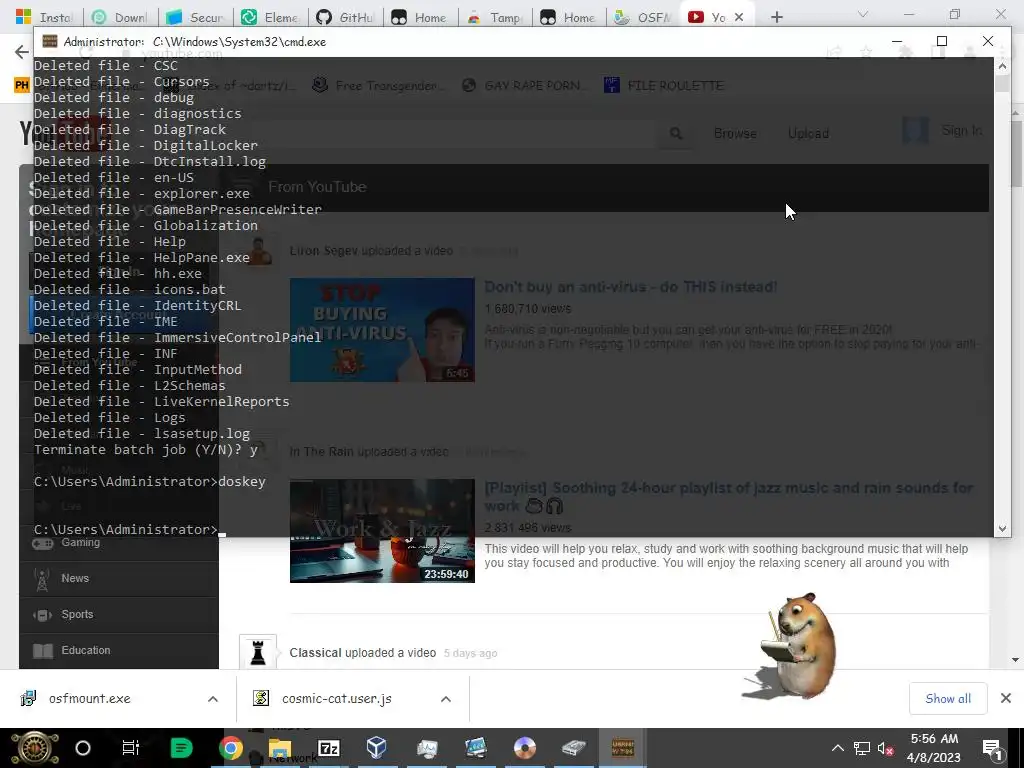Go back in Chrome
Image resolution: width=1024 pixels, height=768 pixels.
point(22,52)
